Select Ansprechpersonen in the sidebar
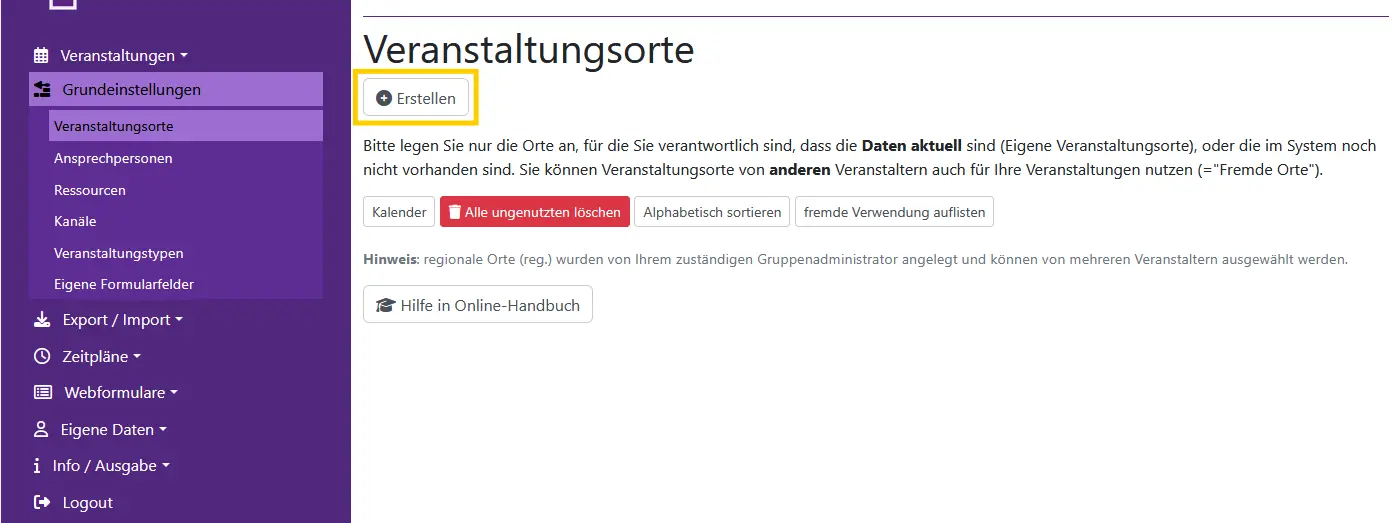Viewport: 1399px width, 523px height. (x=113, y=158)
